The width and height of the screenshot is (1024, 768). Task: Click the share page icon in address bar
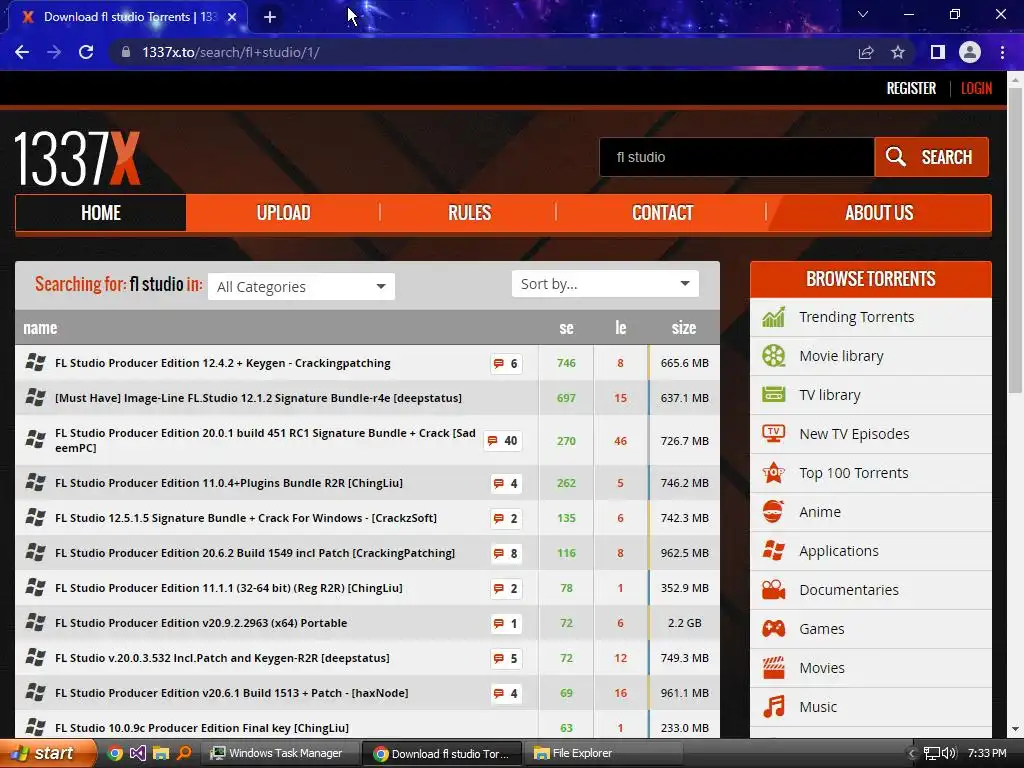tap(866, 52)
